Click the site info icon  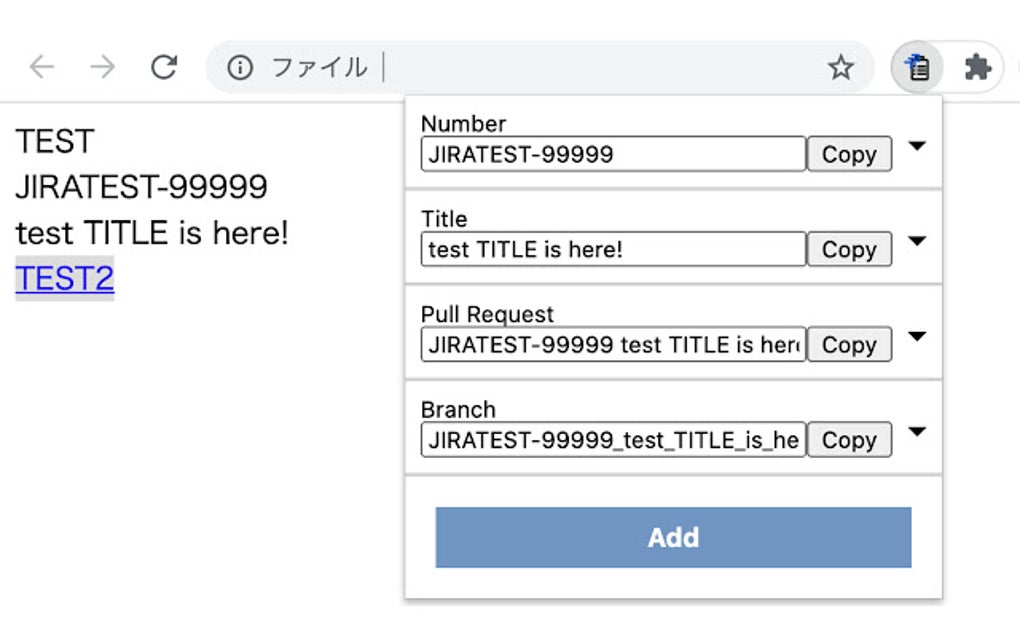tap(239, 67)
